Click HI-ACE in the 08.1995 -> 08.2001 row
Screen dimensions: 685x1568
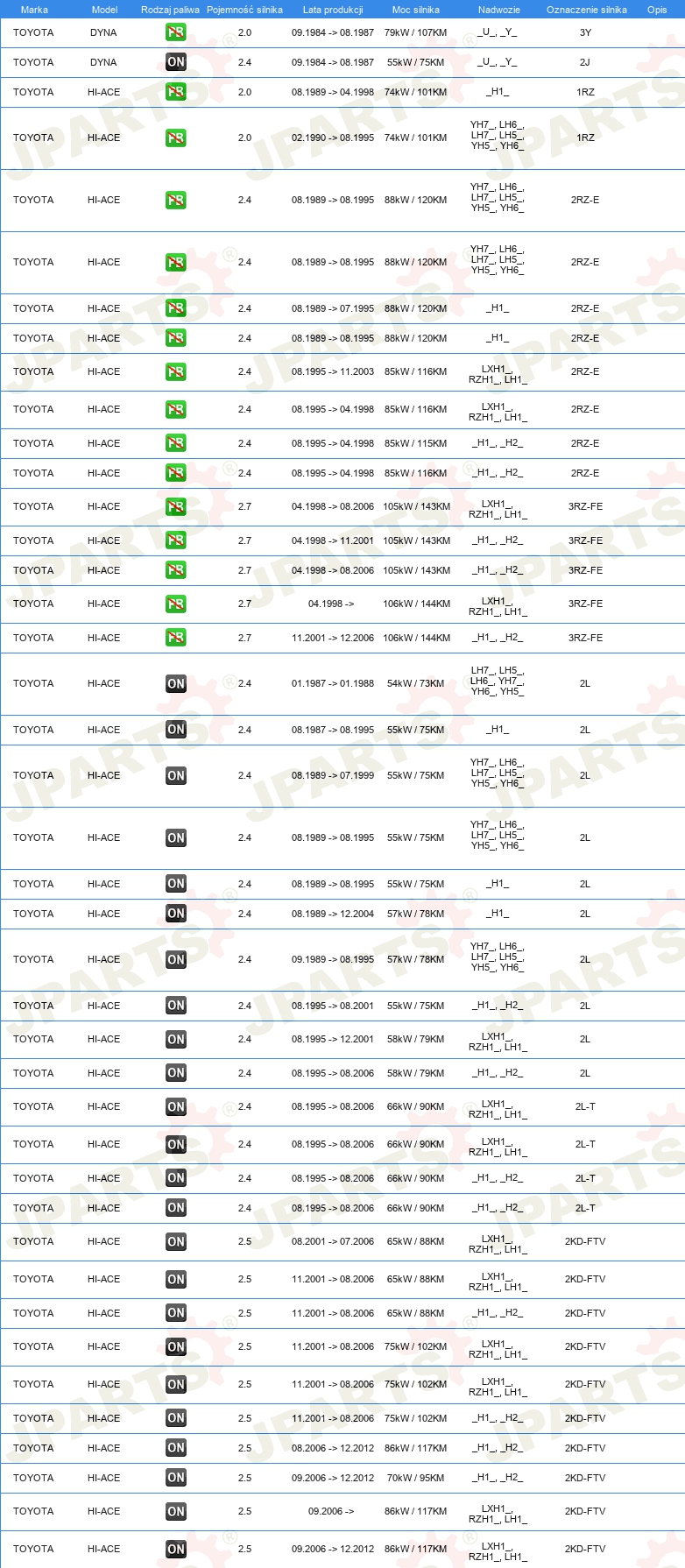[103, 1006]
